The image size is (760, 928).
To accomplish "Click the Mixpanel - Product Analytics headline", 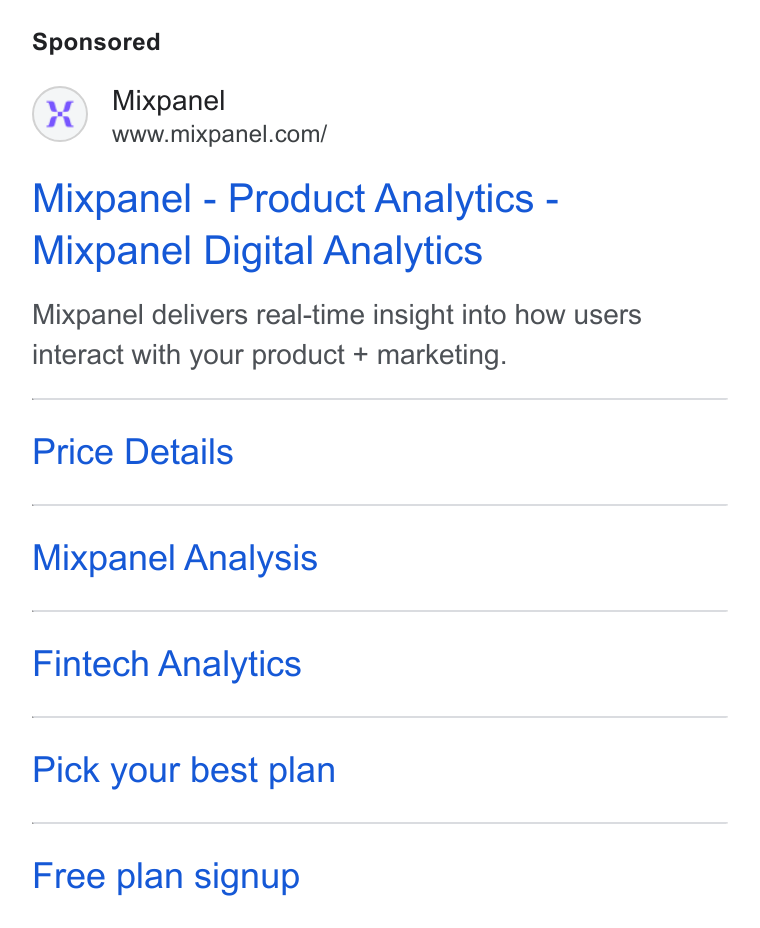I will pyautogui.click(x=295, y=198).
